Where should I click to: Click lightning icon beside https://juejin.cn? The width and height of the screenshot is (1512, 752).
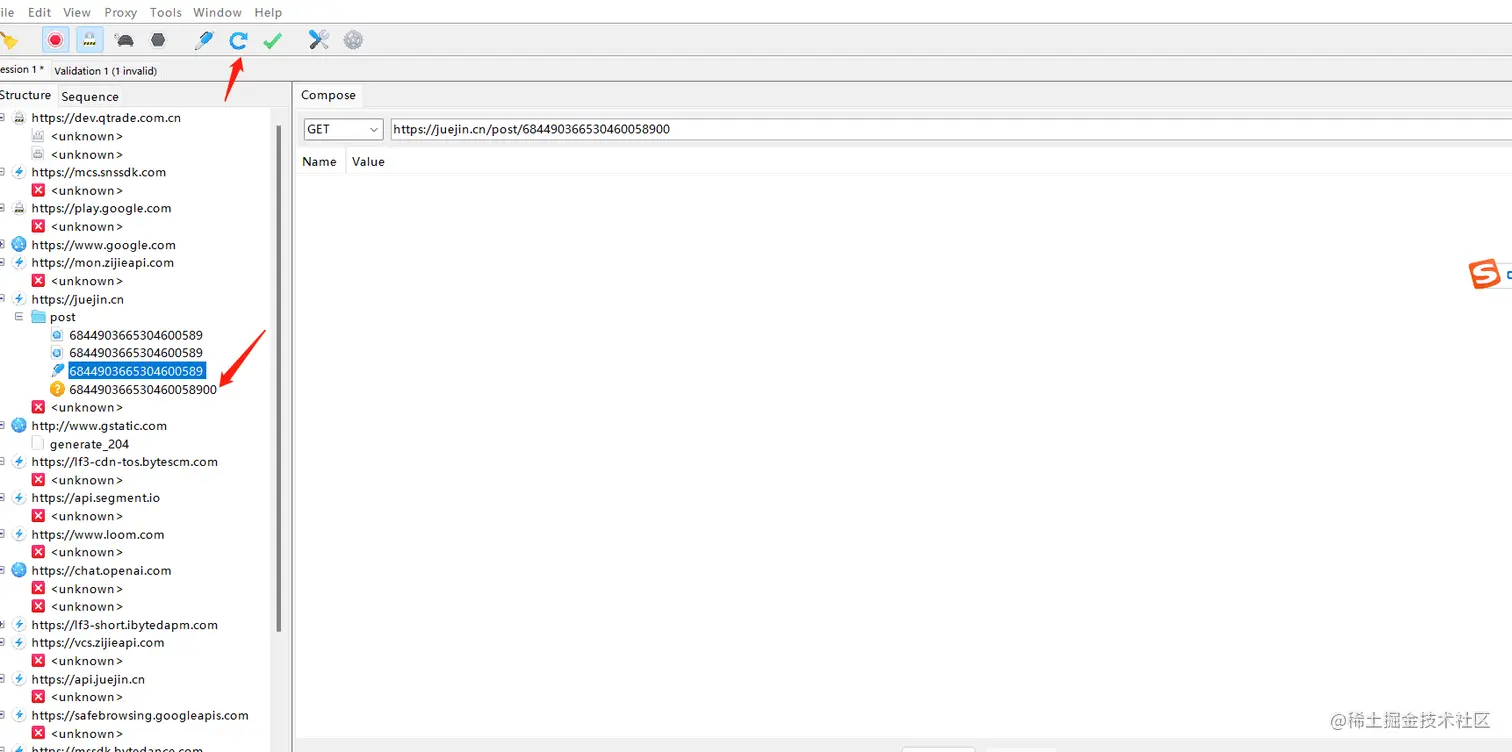tap(19, 299)
